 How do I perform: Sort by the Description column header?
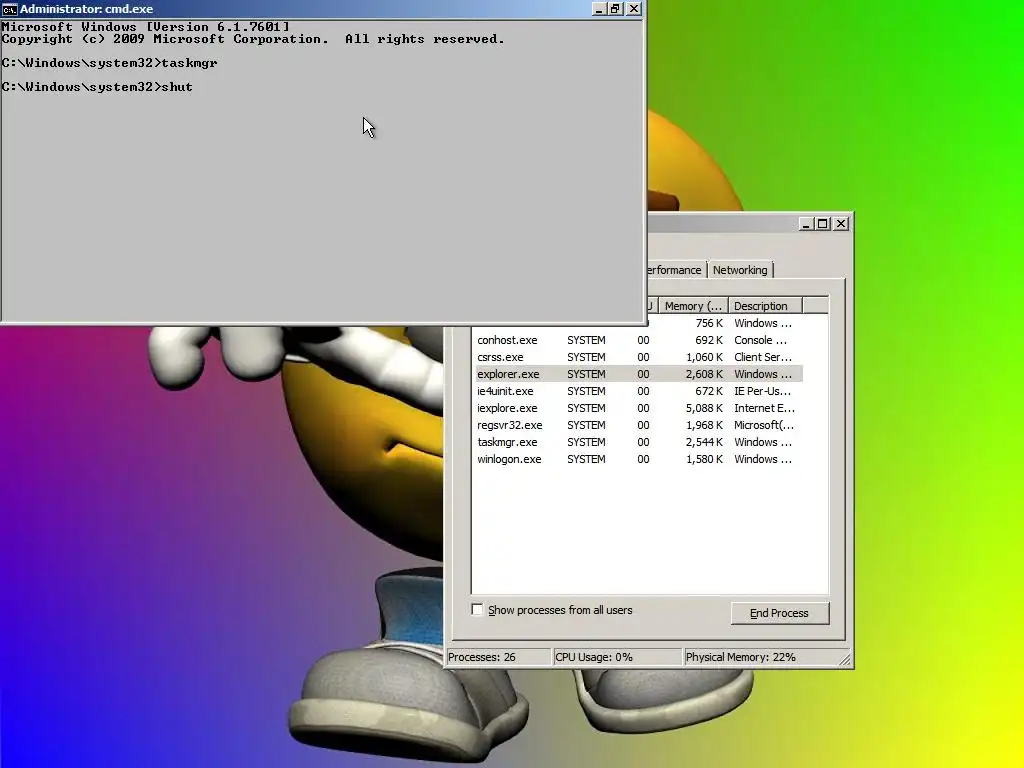click(765, 306)
